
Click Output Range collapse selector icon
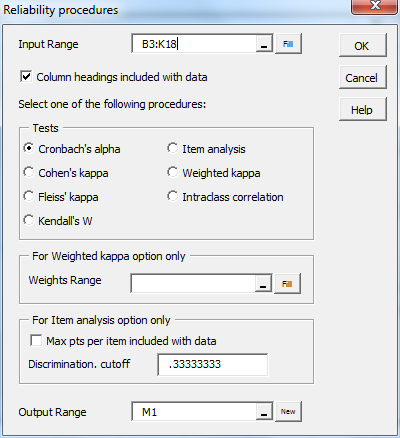coord(264,412)
